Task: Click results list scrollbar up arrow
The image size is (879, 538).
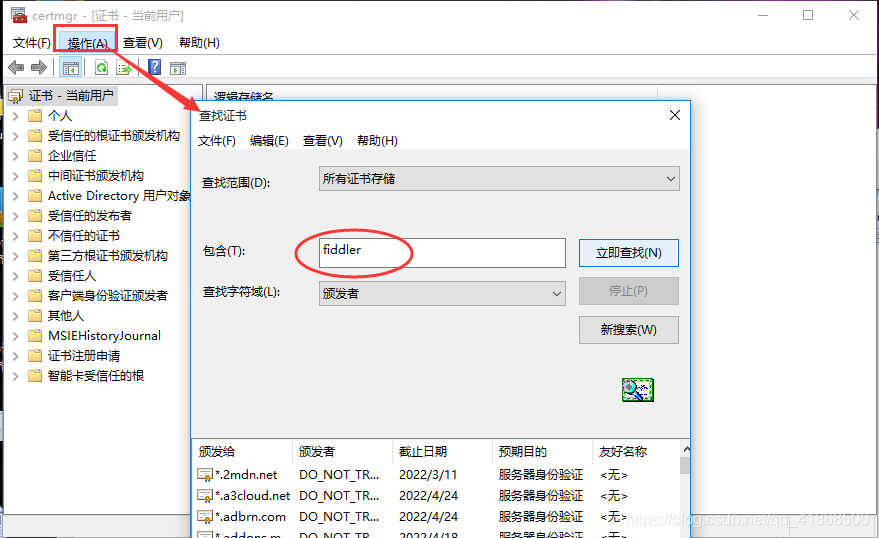Action: coord(686,449)
